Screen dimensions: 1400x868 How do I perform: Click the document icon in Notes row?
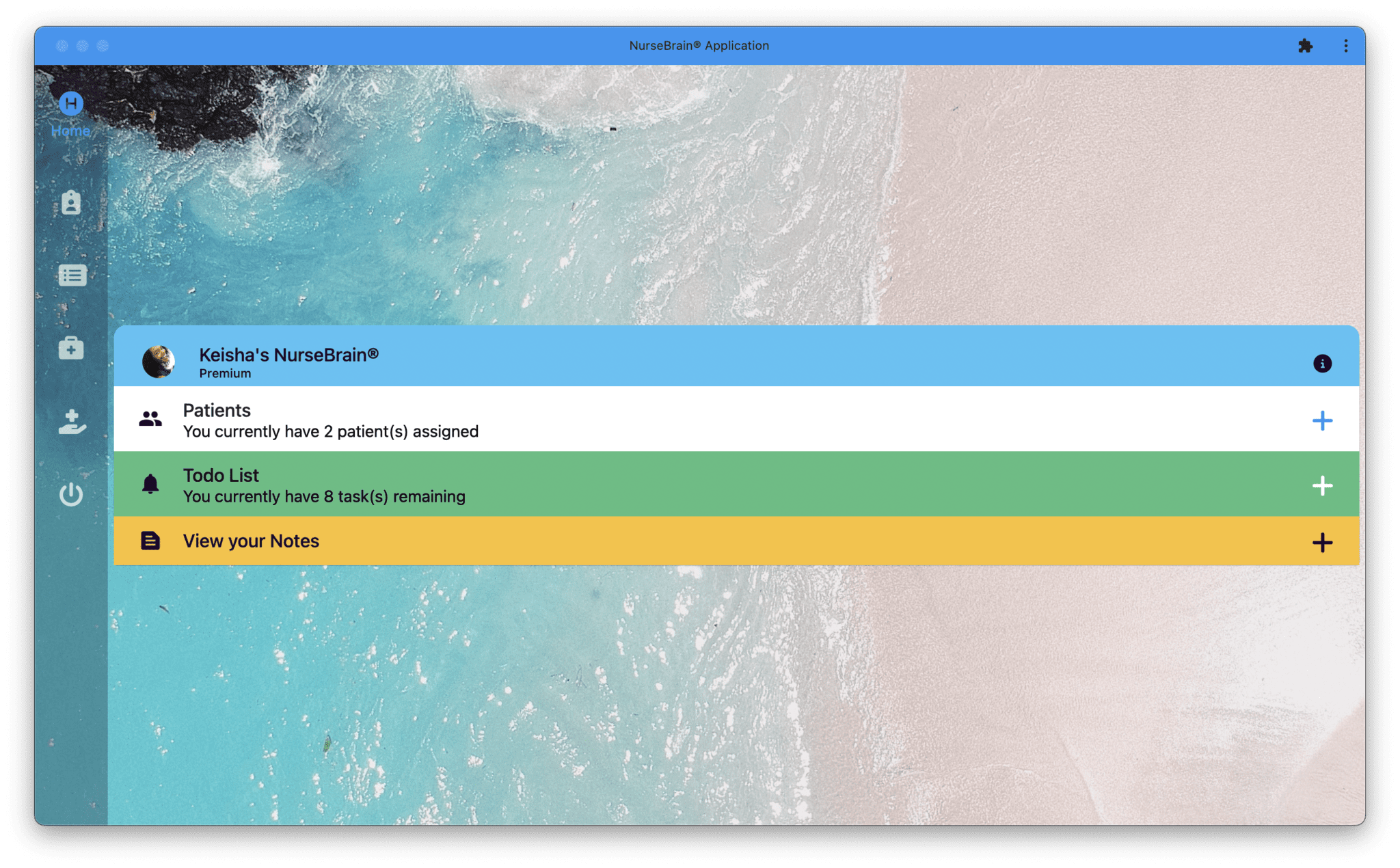pos(150,541)
